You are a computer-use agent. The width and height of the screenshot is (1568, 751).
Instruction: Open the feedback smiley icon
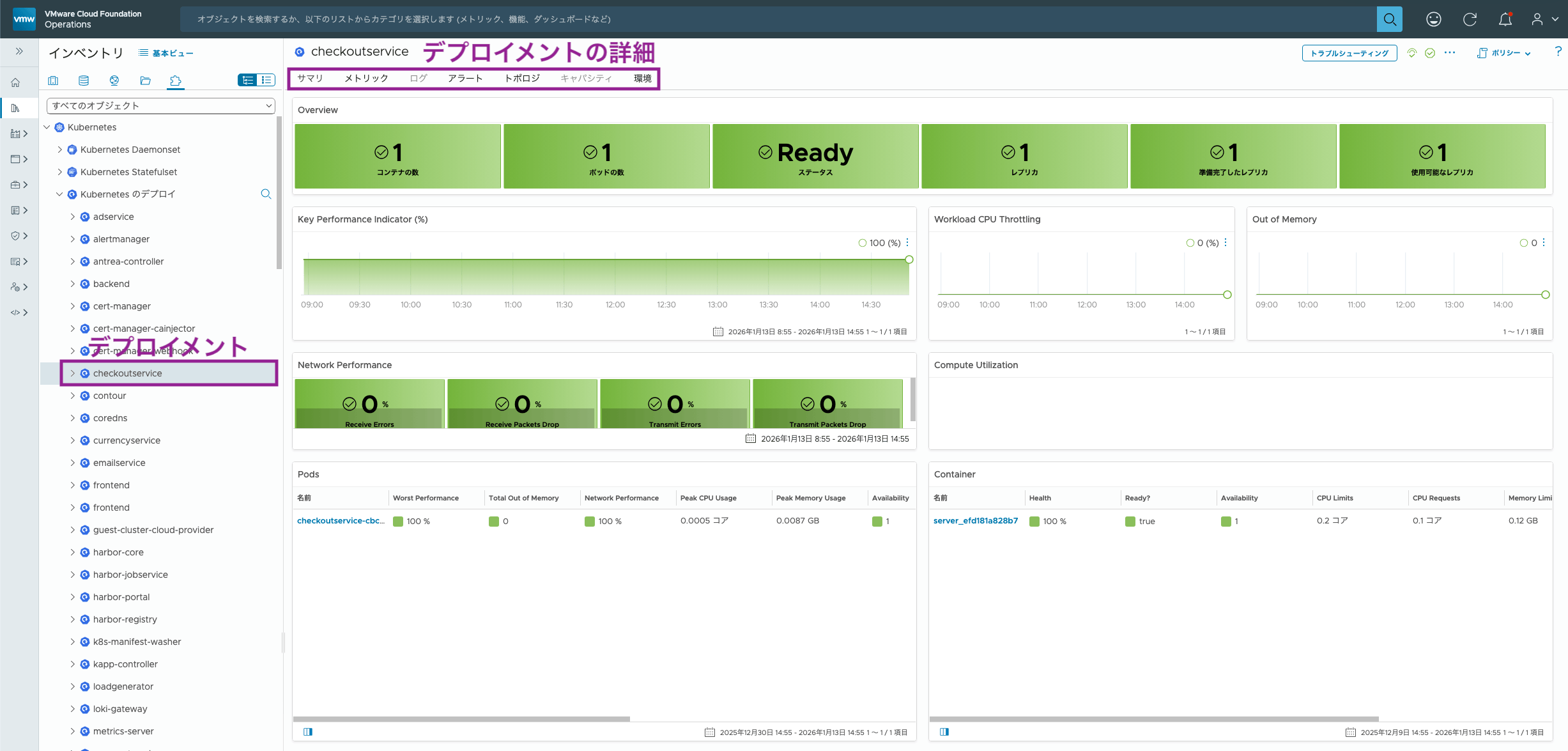coord(1433,19)
